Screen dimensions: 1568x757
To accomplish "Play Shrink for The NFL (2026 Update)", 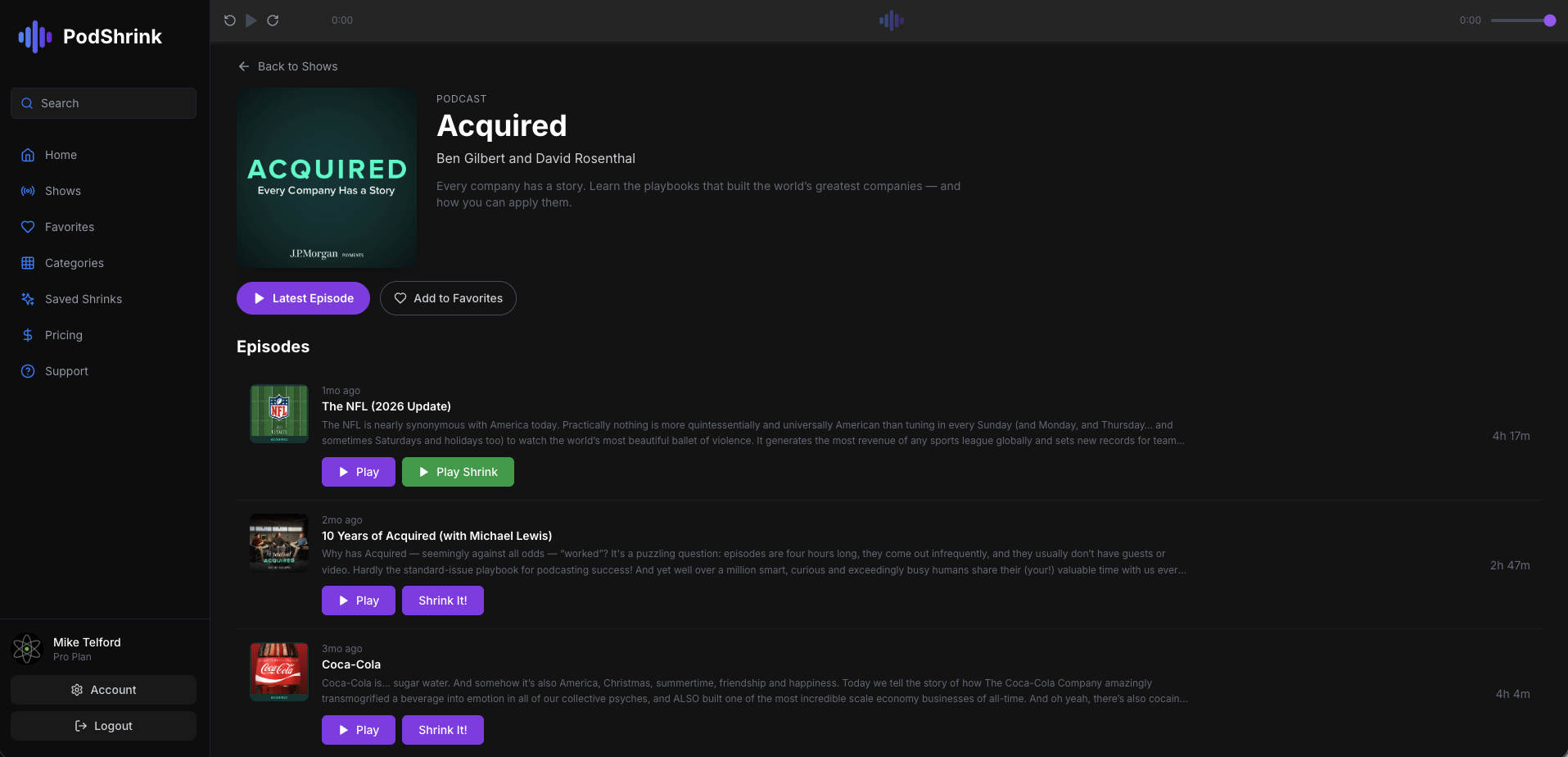I will click(457, 472).
